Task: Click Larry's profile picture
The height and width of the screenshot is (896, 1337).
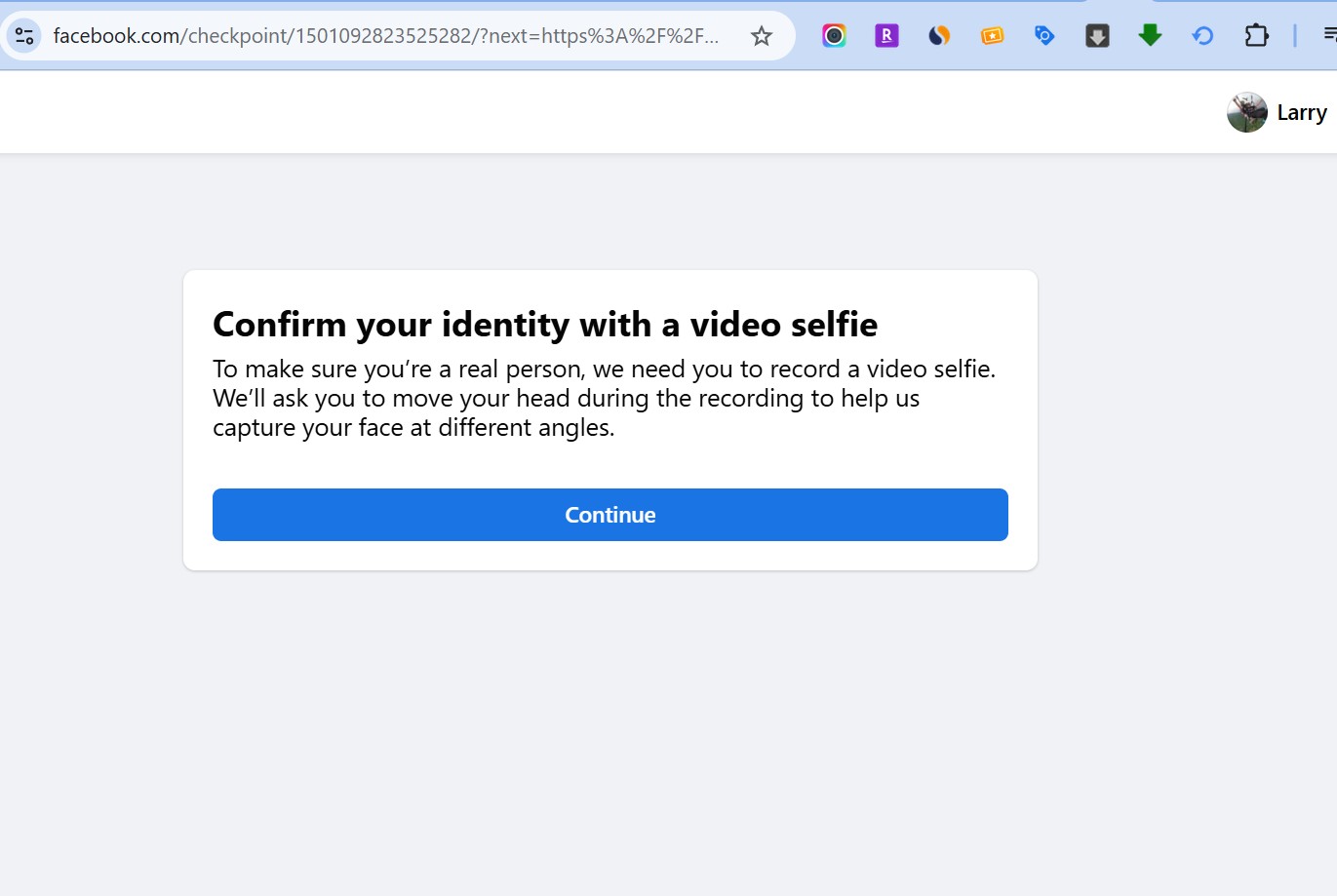Action: pos(1246,113)
